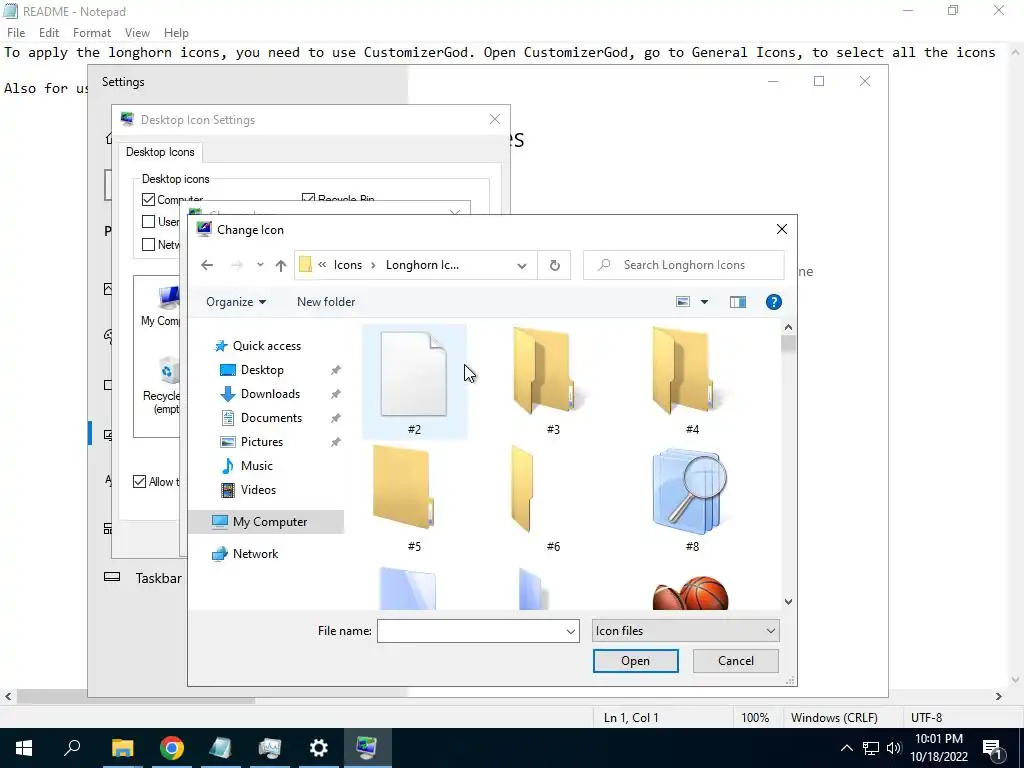Select the basketball sports icon

pos(692,592)
